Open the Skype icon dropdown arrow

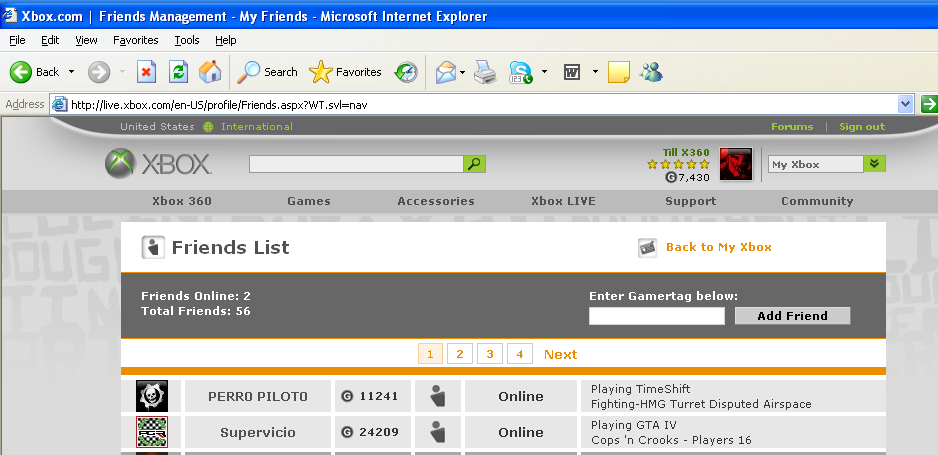(x=544, y=72)
